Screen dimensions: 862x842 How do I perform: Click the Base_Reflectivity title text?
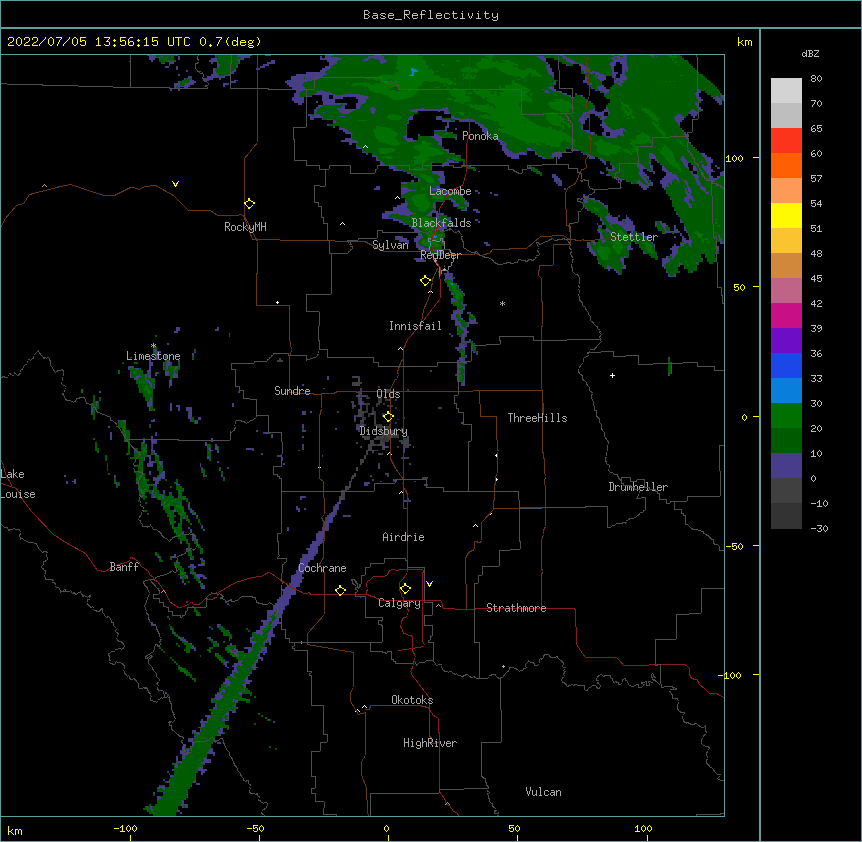[431, 15]
